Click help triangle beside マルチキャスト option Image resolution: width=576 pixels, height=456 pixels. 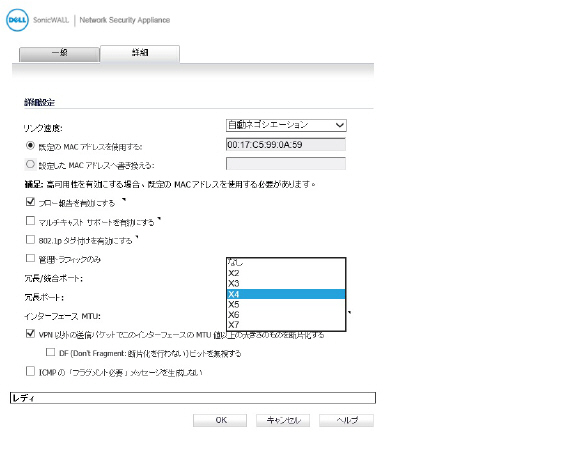(x=159, y=219)
